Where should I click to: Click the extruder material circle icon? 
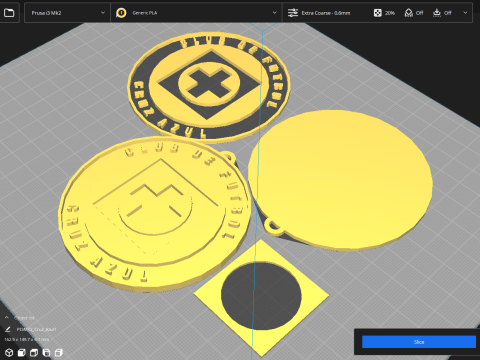point(121,13)
